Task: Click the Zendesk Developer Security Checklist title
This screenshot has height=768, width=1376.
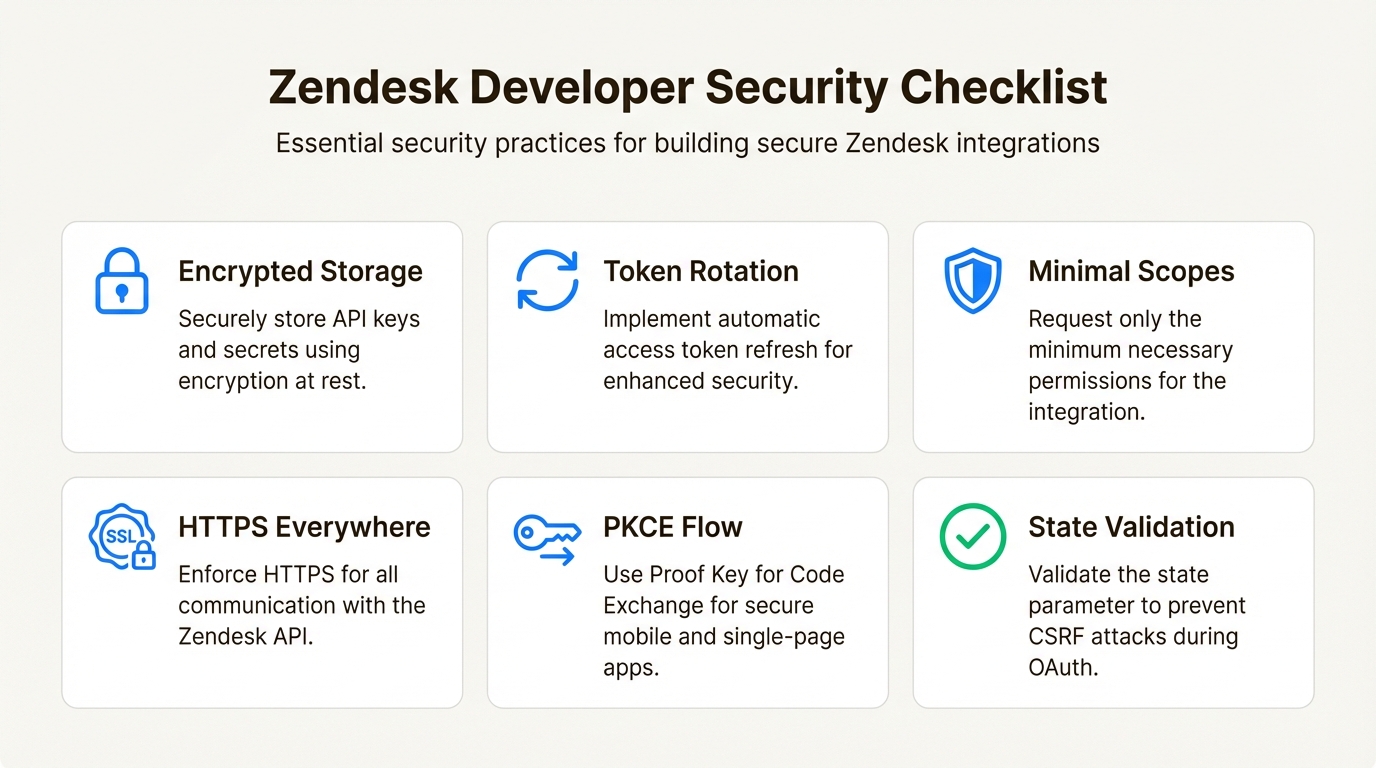Action: [x=688, y=88]
